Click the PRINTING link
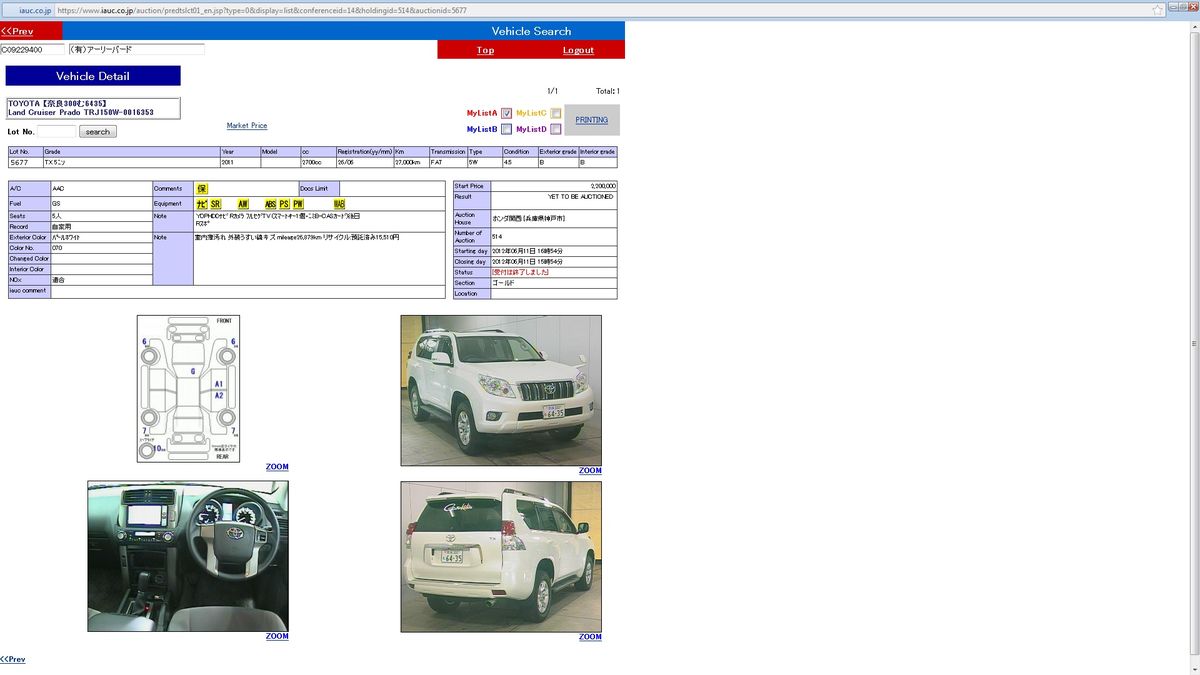This screenshot has width=1200, height=675. coord(592,120)
